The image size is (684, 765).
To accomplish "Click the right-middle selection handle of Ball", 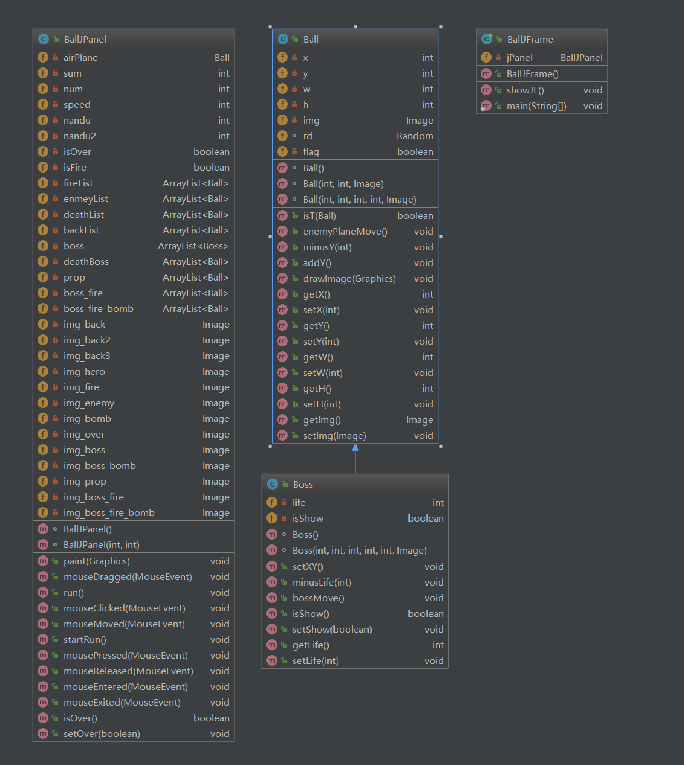I will [x=441, y=236].
